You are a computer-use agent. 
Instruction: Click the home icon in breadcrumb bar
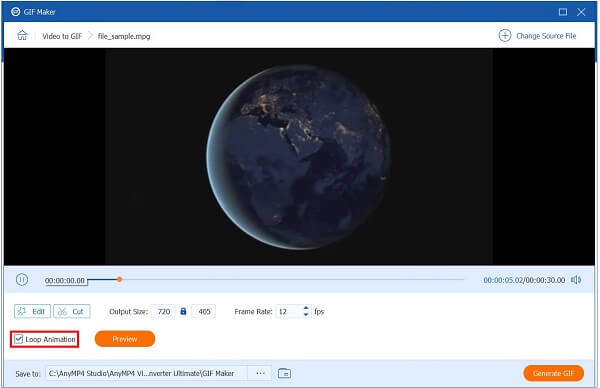click(22, 36)
